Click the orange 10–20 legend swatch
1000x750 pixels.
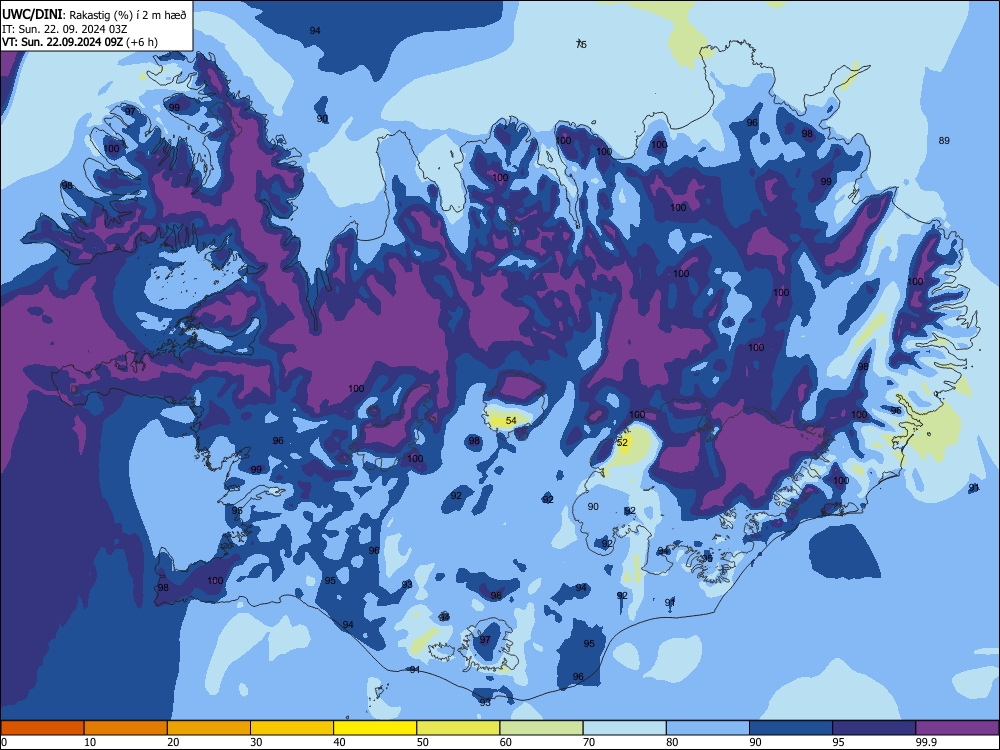(126, 728)
